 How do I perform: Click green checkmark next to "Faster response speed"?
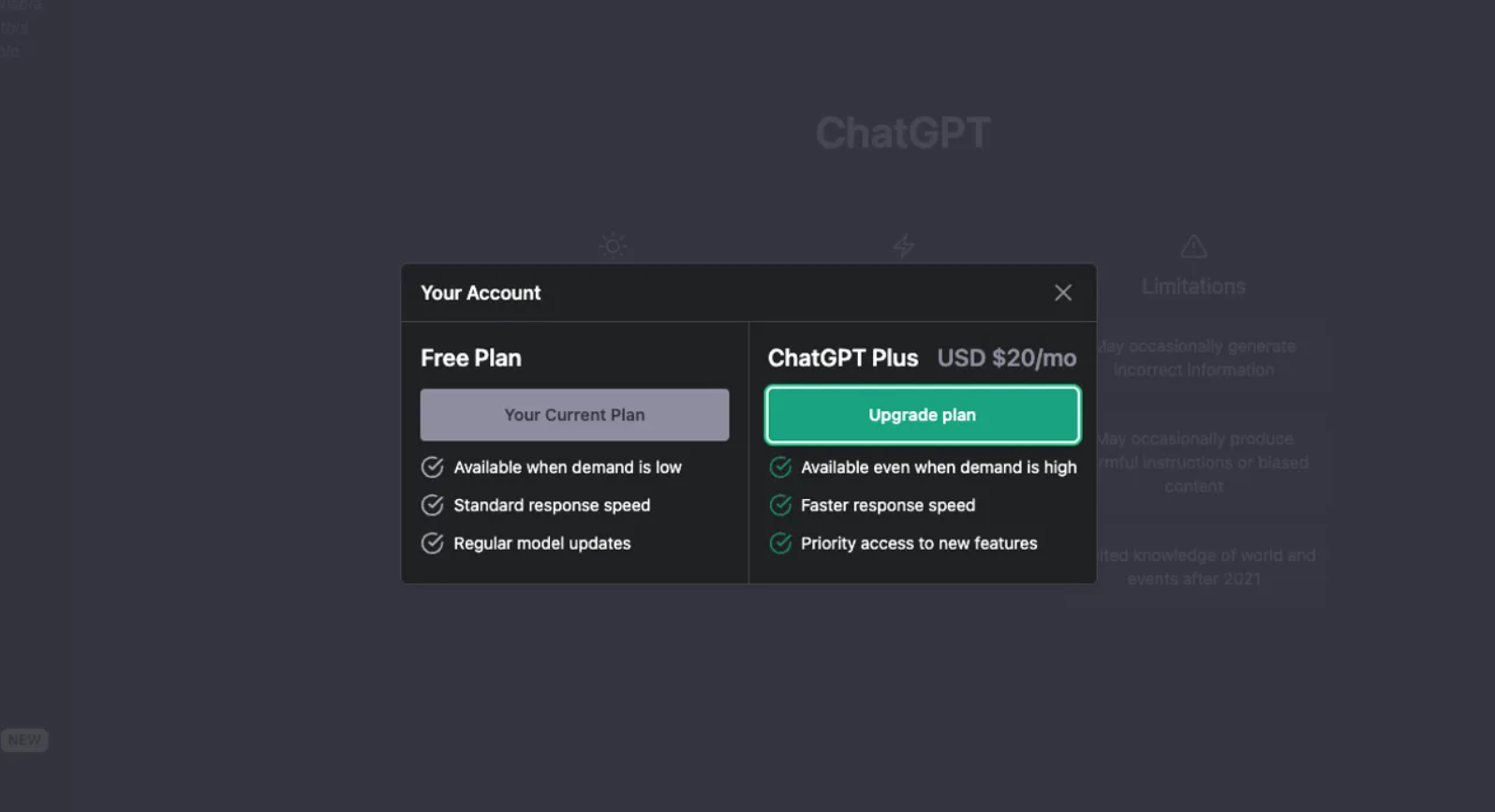click(780, 506)
